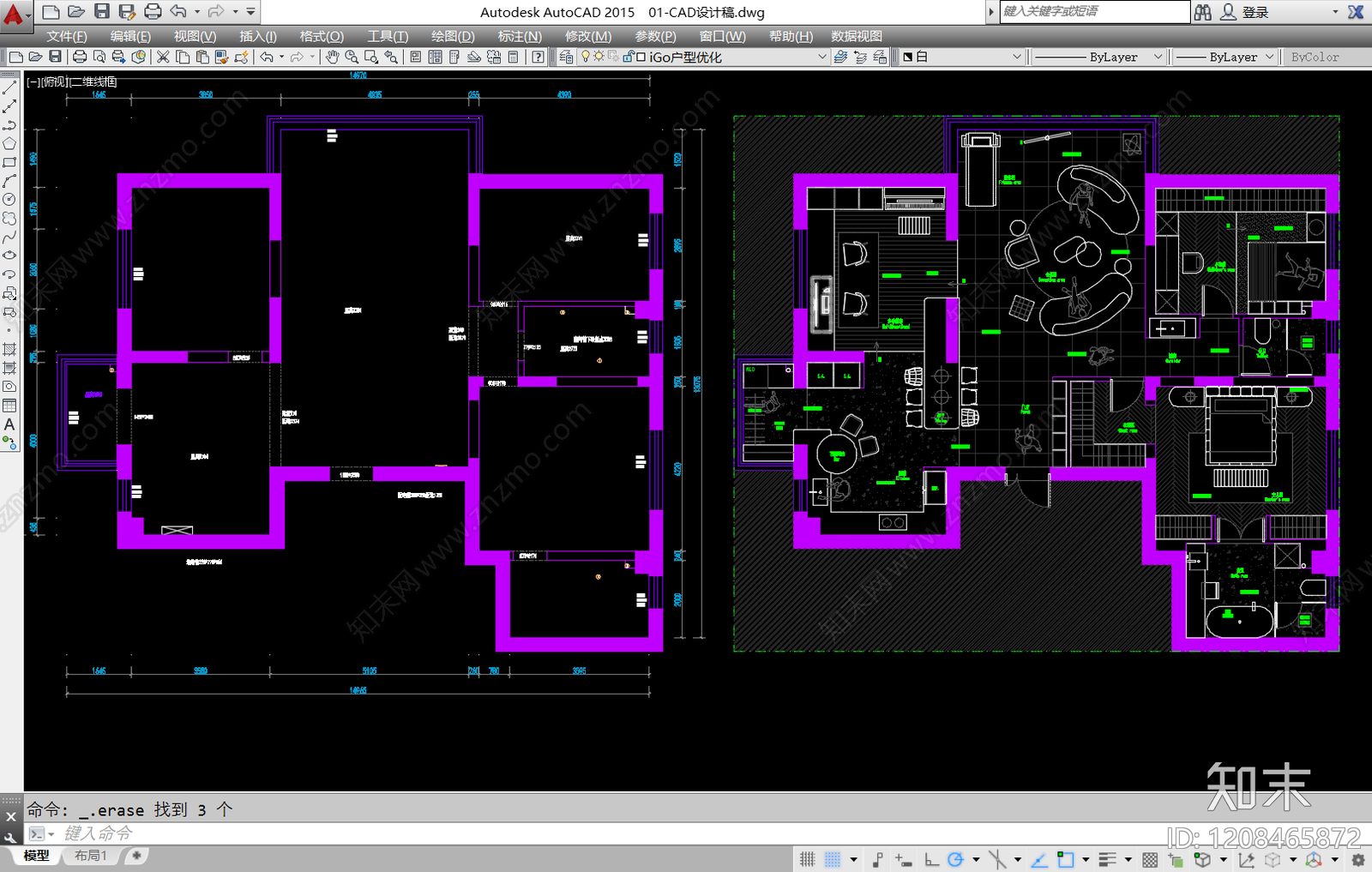Click the 登录 sign-in button
The image size is (1372, 872).
[x=1255, y=12]
